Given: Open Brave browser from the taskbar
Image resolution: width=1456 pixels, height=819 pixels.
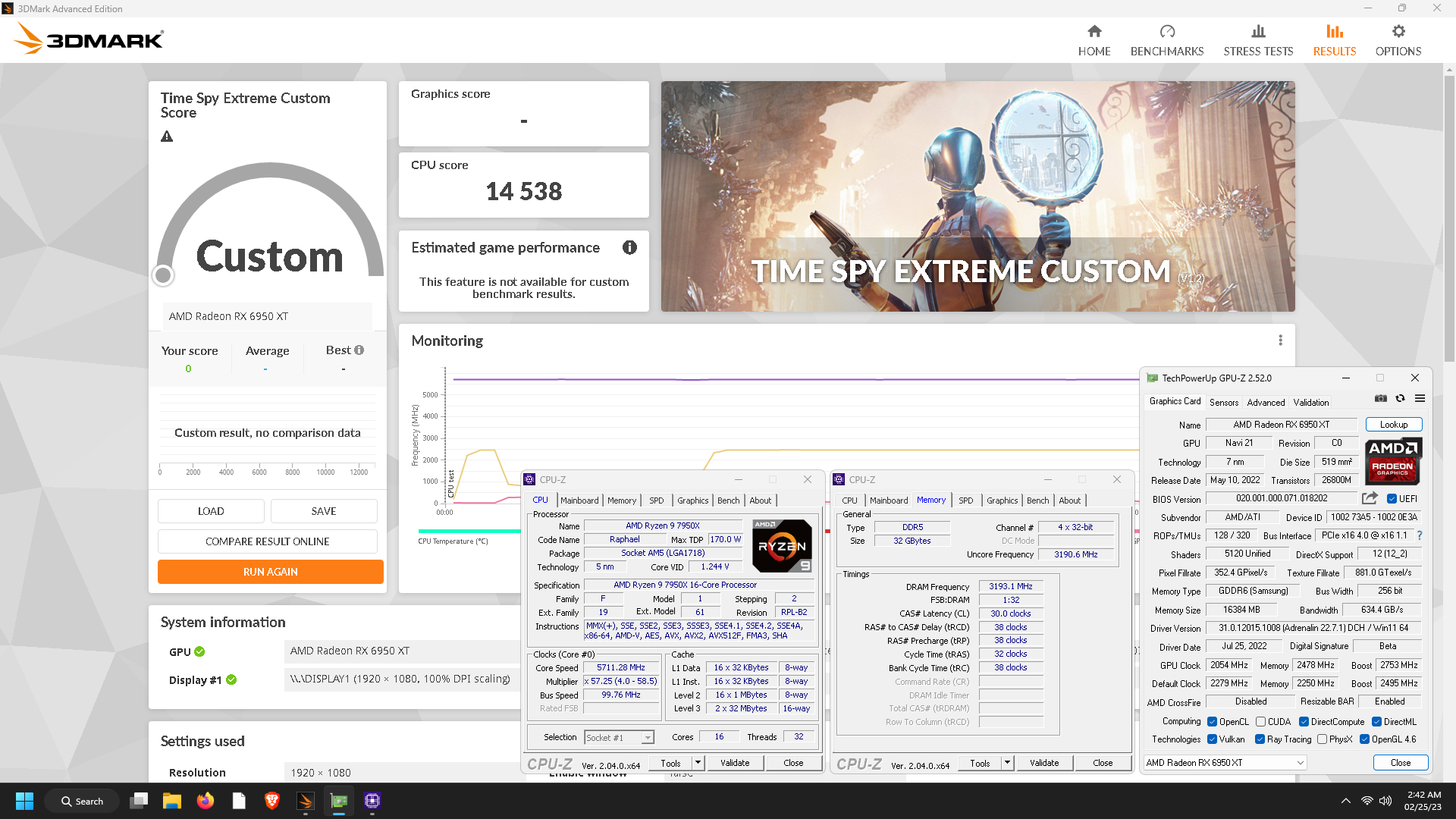Looking at the screenshot, I should [x=272, y=801].
